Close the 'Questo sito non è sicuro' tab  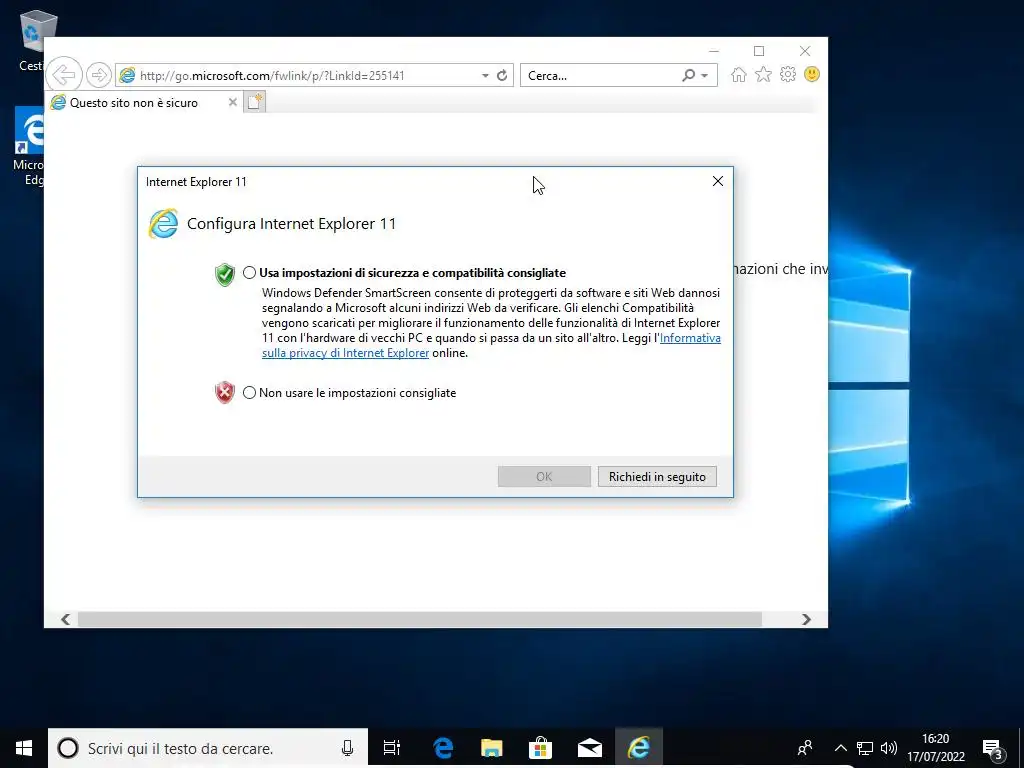tap(232, 103)
